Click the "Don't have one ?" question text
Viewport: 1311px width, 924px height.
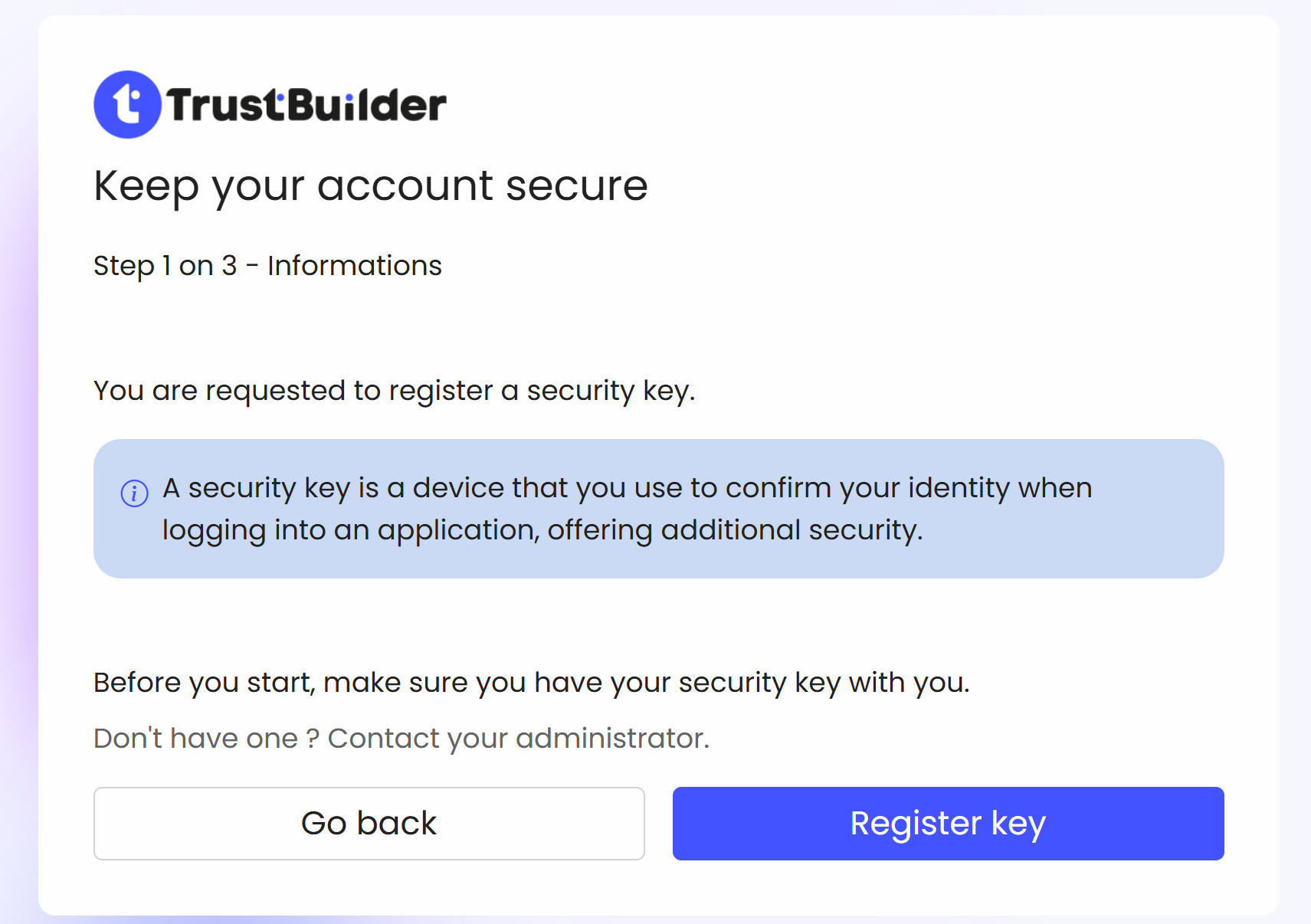tap(206, 739)
